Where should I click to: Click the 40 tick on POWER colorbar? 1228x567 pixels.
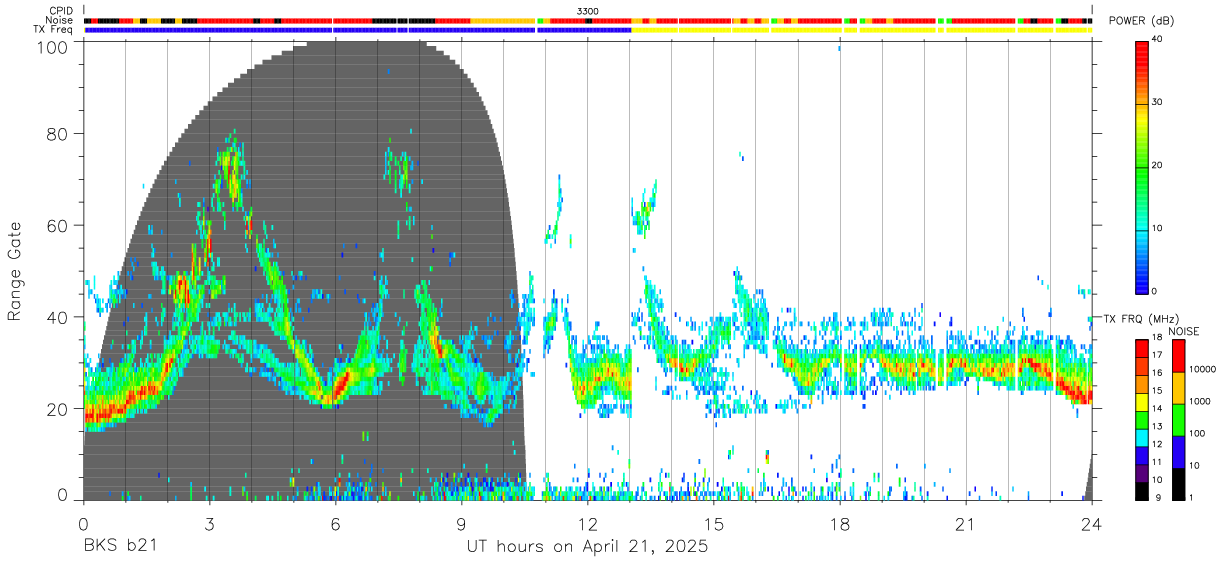1158,40
